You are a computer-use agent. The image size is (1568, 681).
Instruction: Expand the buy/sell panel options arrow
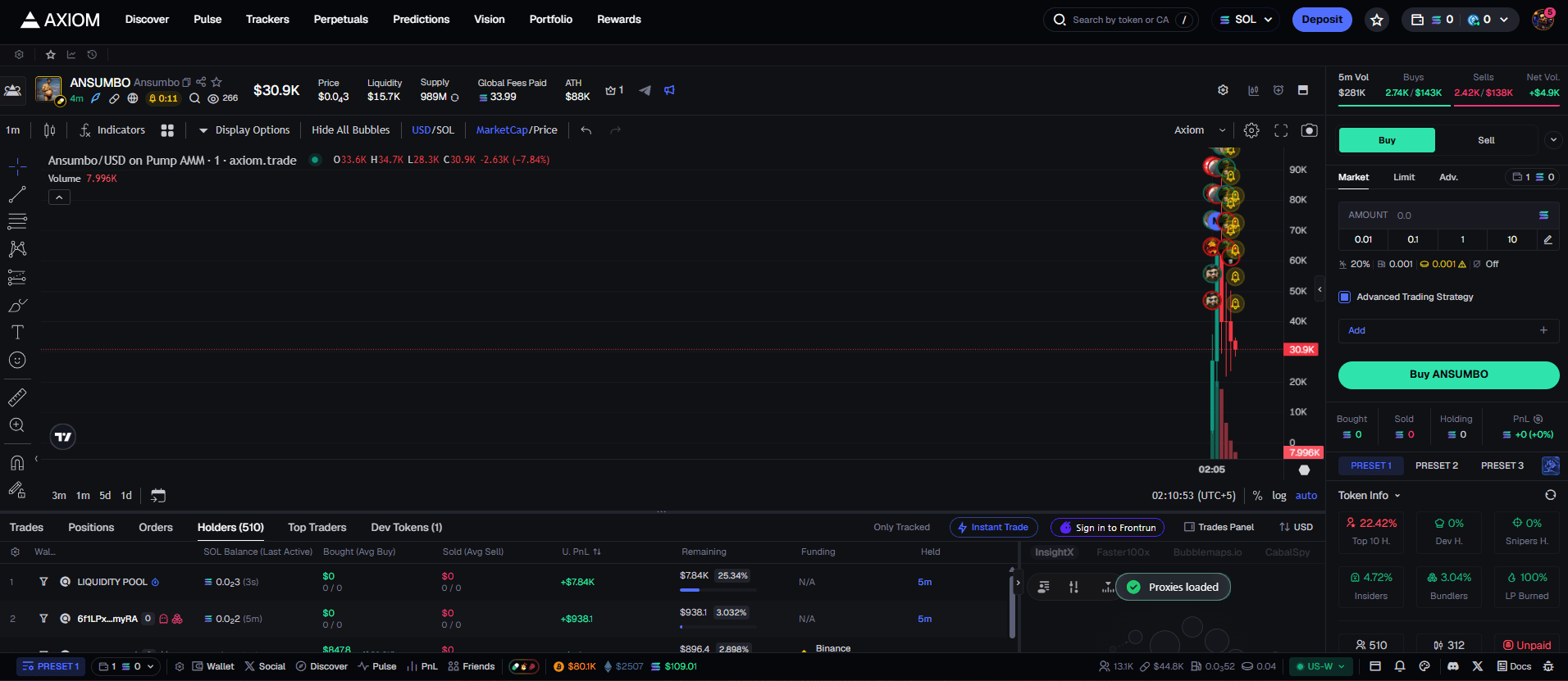coord(1552,140)
